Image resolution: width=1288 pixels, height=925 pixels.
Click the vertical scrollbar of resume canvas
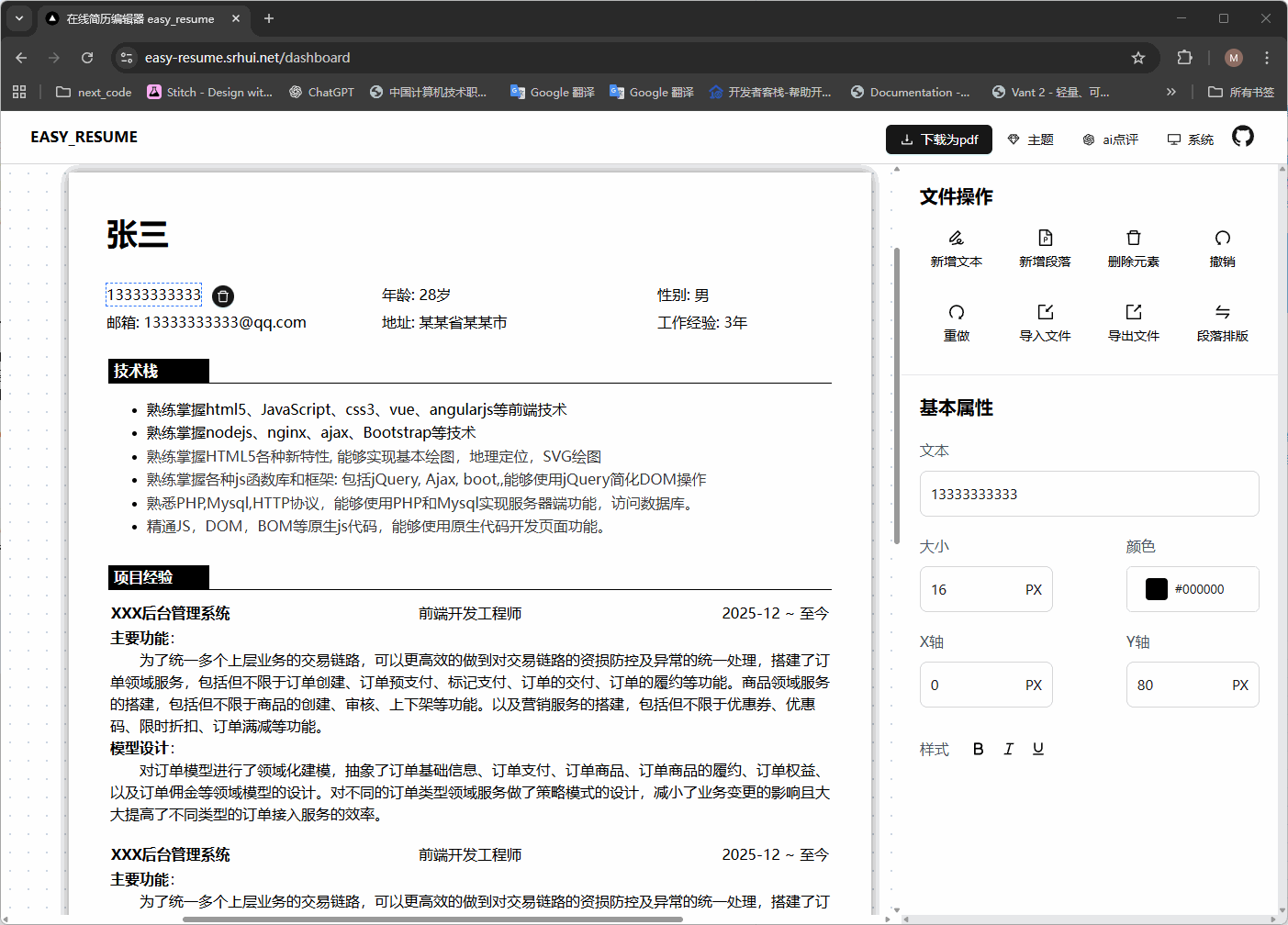click(896, 396)
